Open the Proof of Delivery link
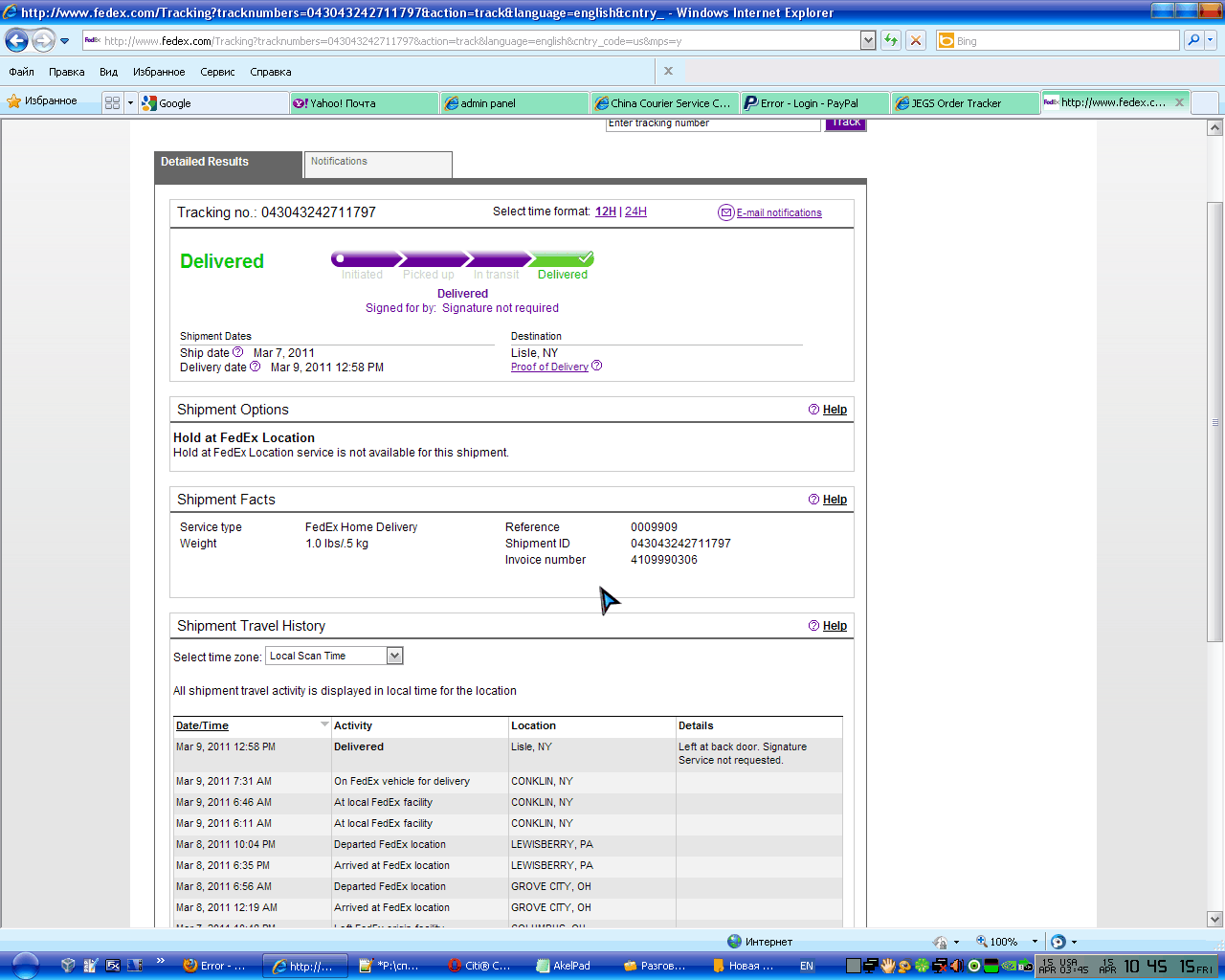1225x980 pixels. tap(549, 367)
